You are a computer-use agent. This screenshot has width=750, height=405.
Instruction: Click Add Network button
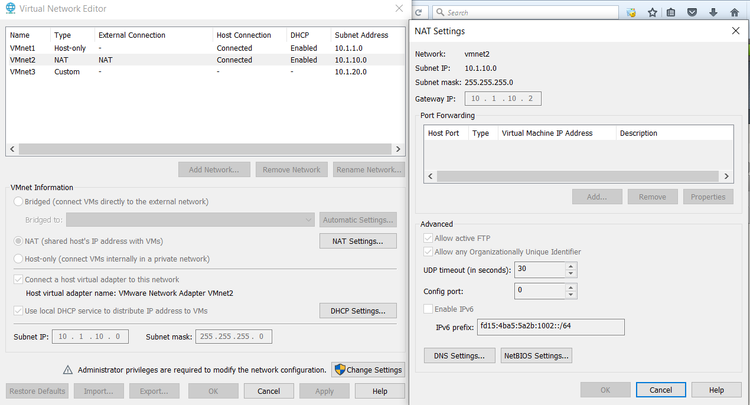click(x=214, y=170)
